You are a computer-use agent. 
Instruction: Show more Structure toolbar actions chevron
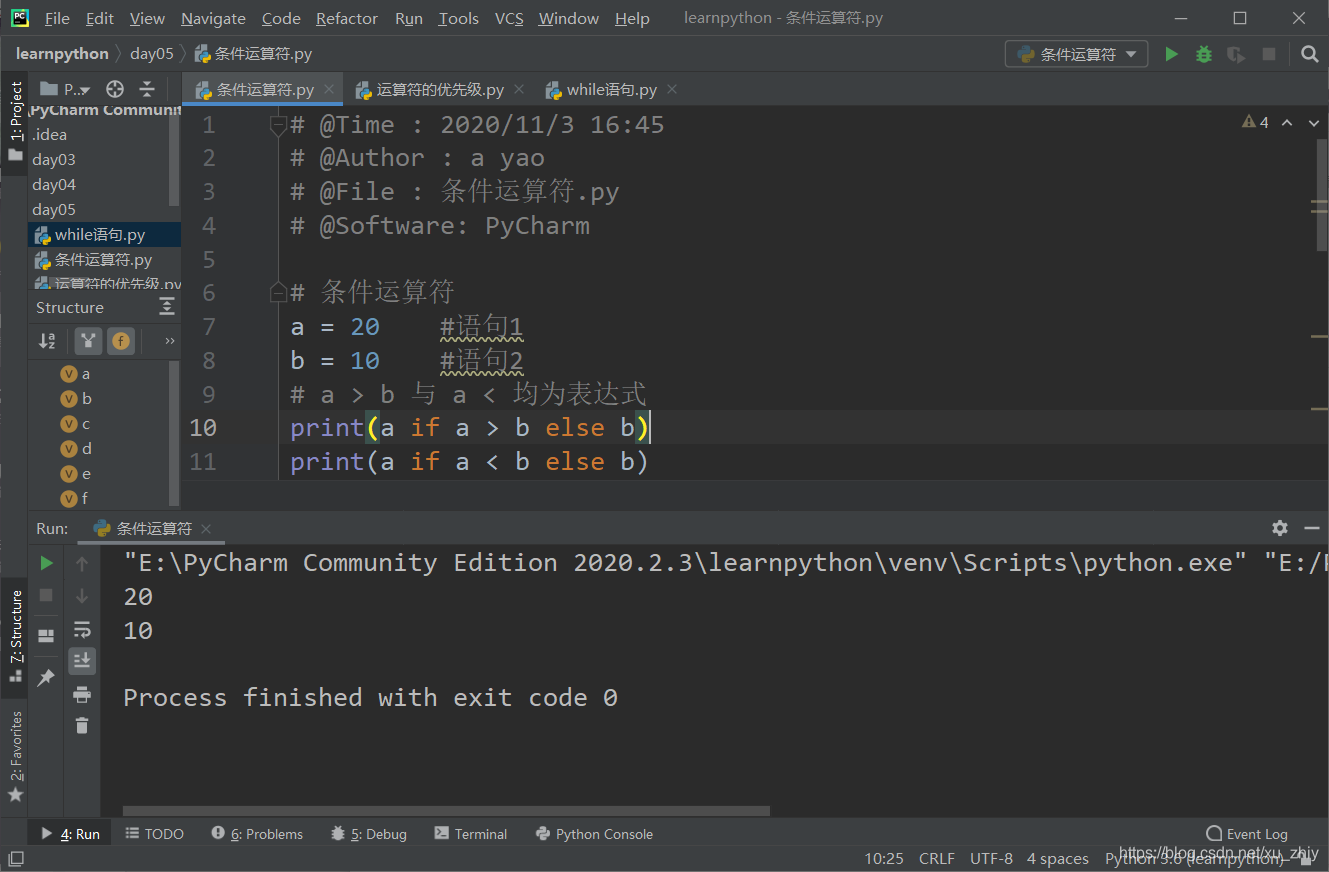click(169, 341)
